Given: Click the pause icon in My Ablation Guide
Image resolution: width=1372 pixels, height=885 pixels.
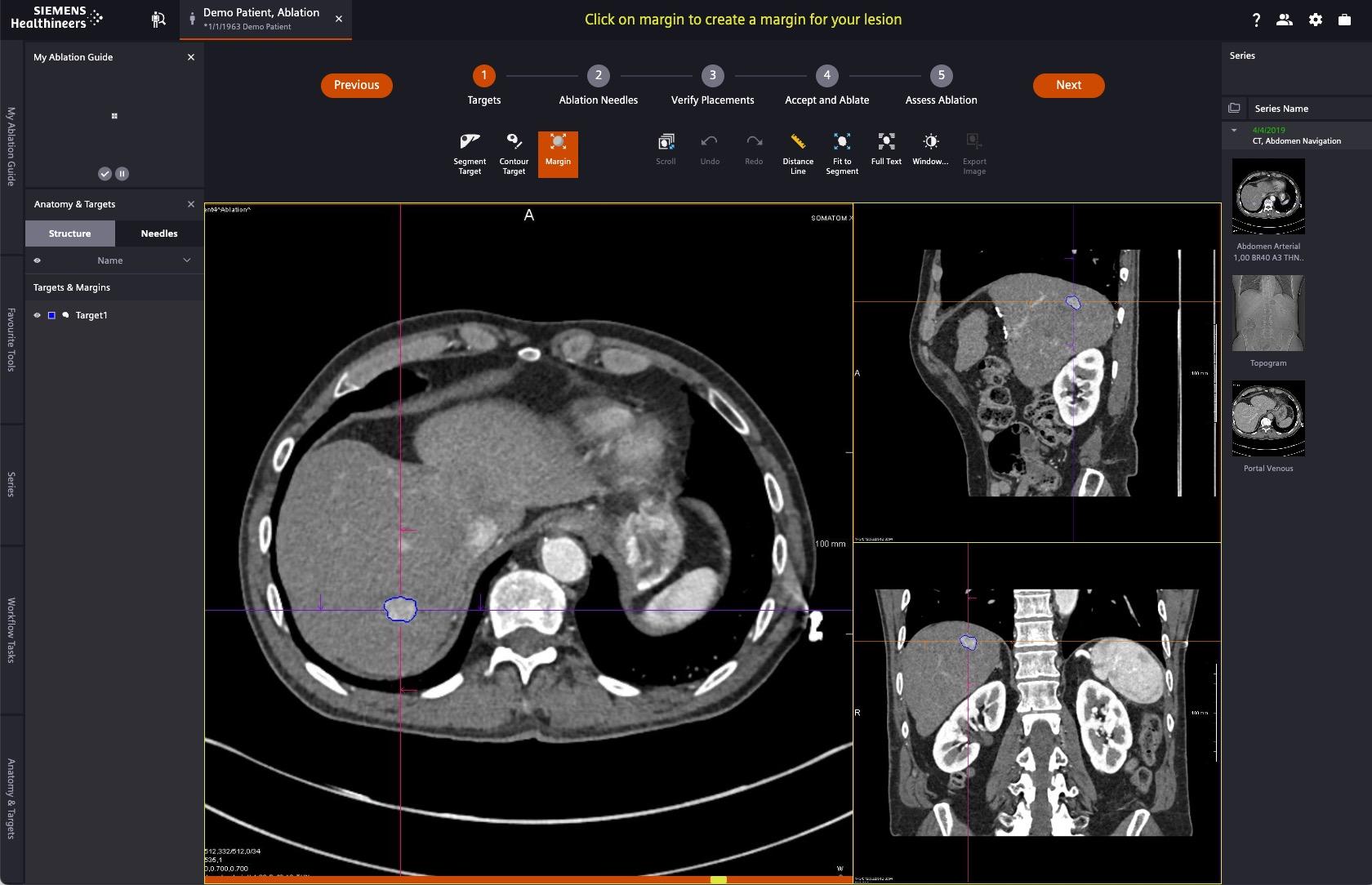Looking at the screenshot, I should click(x=122, y=173).
